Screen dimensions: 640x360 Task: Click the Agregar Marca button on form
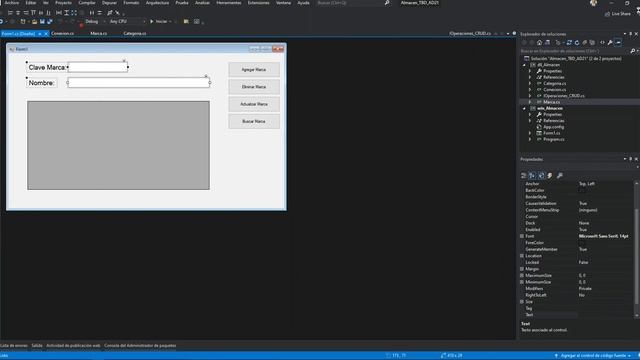[x=254, y=70]
